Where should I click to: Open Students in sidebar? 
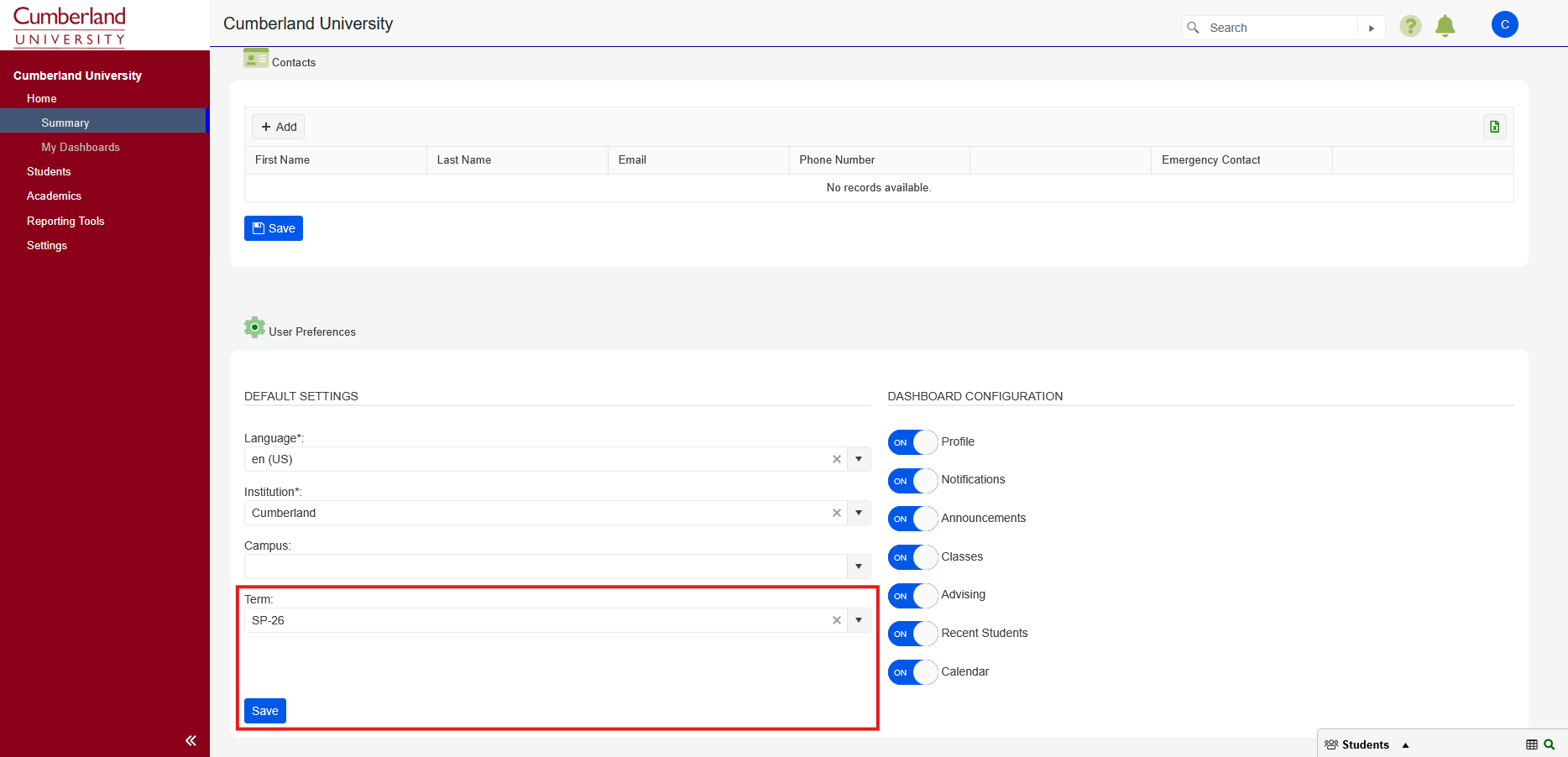click(x=49, y=171)
